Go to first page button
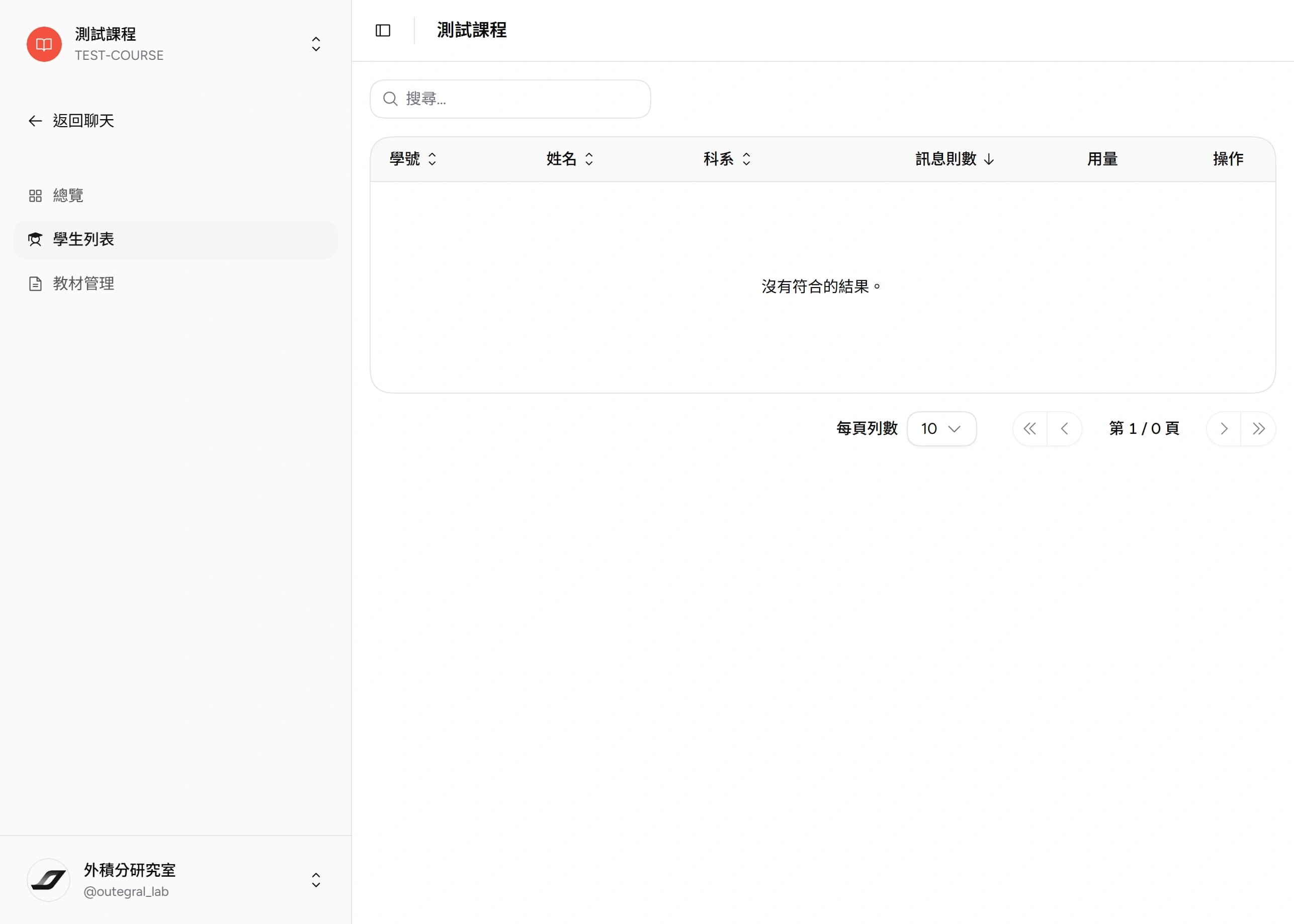1294x924 pixels. (x=1030, y=429)
